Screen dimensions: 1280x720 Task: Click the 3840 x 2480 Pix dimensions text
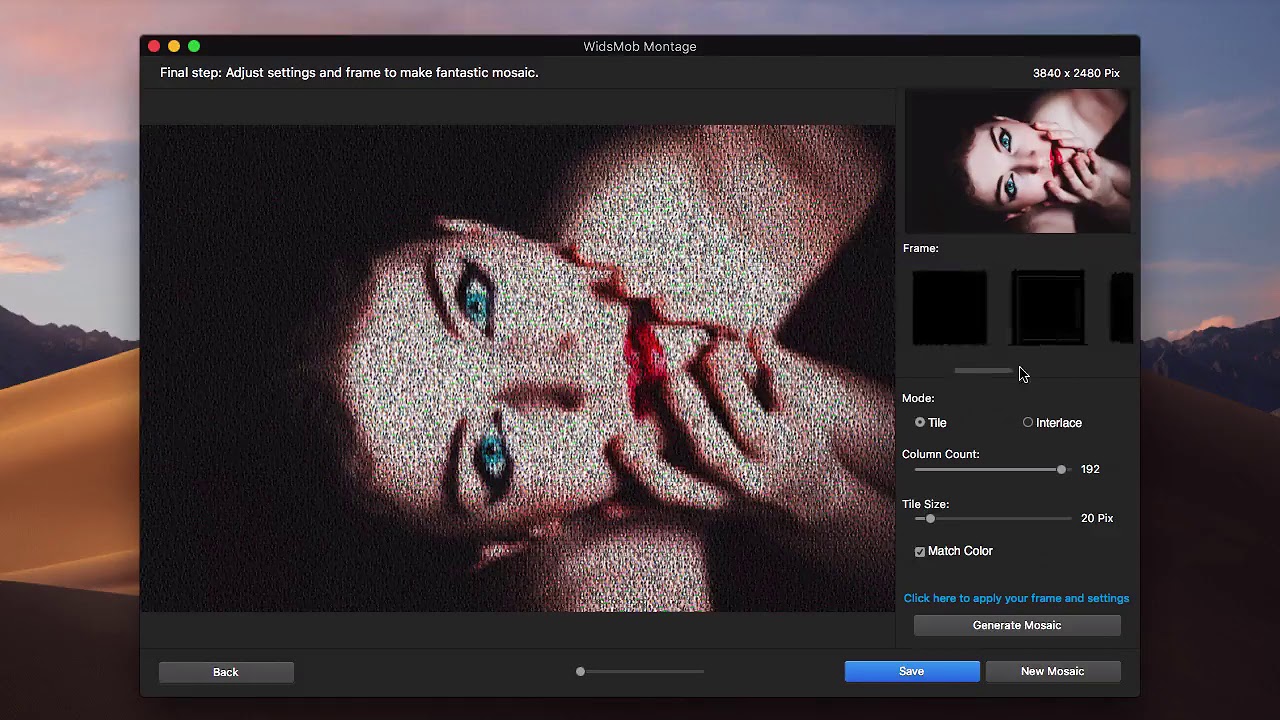pos(1076,73)
